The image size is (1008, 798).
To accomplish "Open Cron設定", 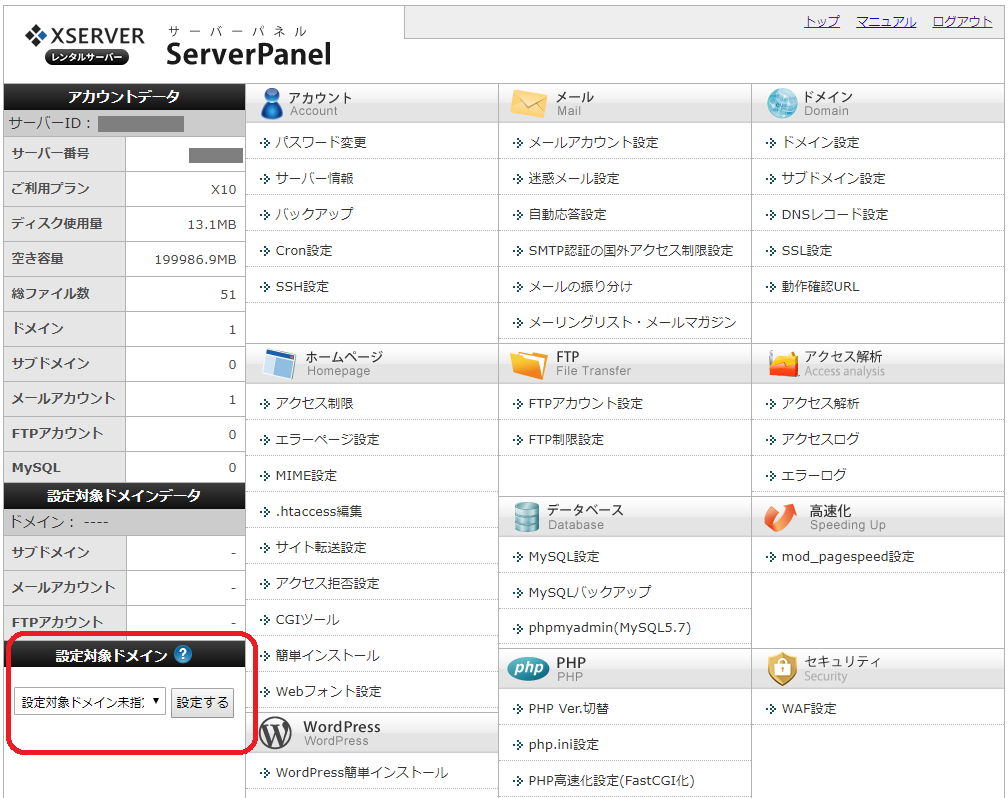I will (x=303, y=250).
